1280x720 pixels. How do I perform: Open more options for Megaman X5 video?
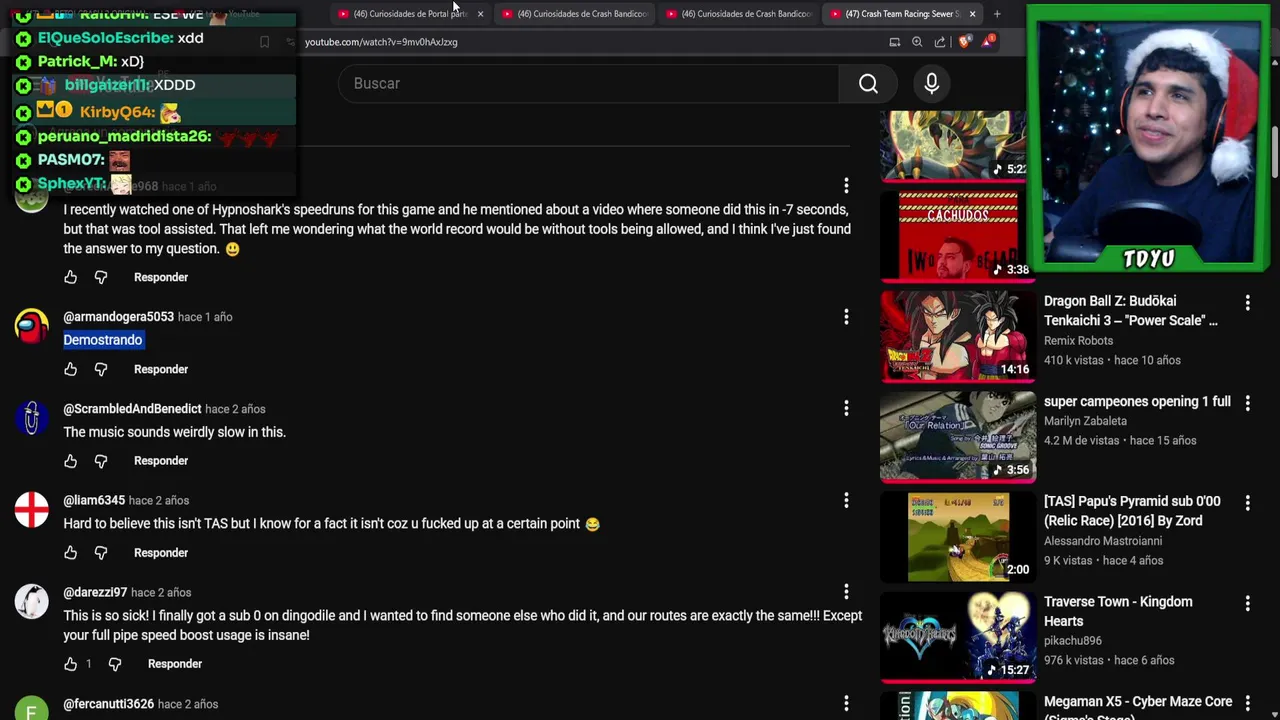[x=1247, y=702]
